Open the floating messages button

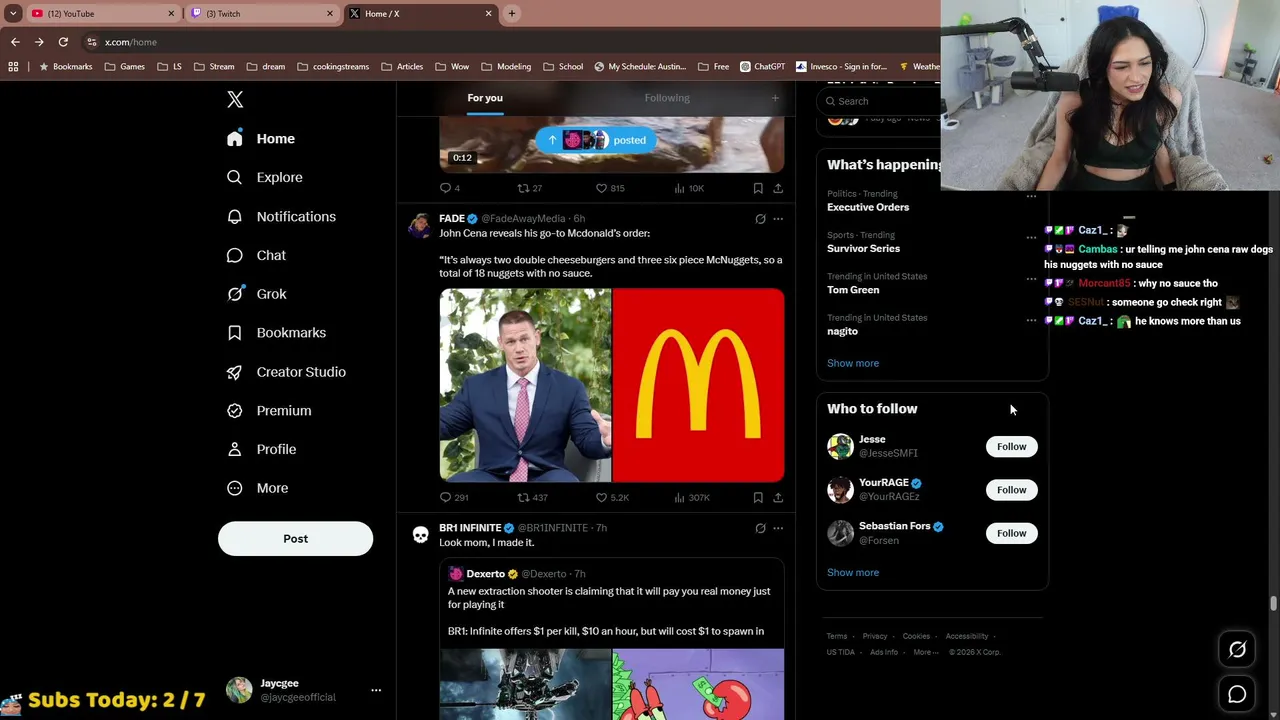click(1237, 694)
